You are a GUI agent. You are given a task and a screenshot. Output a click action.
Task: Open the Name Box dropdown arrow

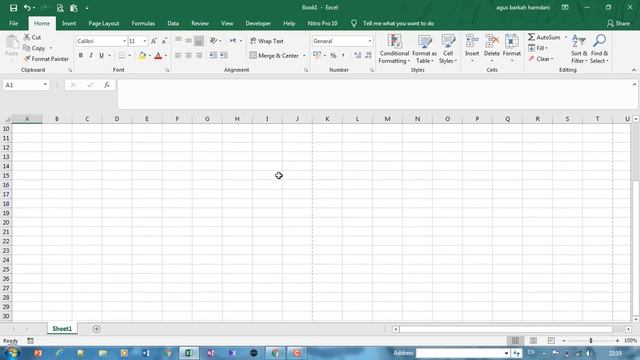coord(45,85)
